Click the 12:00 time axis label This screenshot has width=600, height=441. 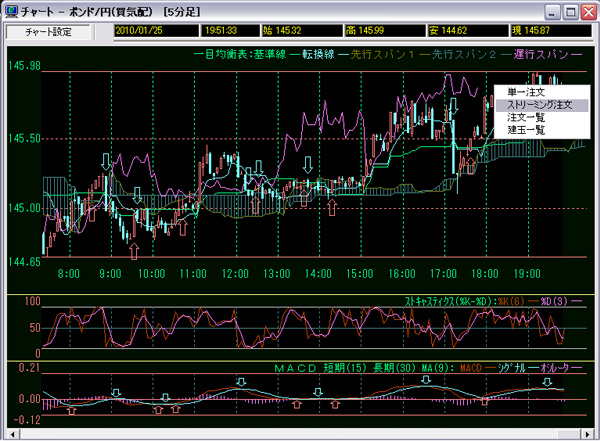click(235, 274)
